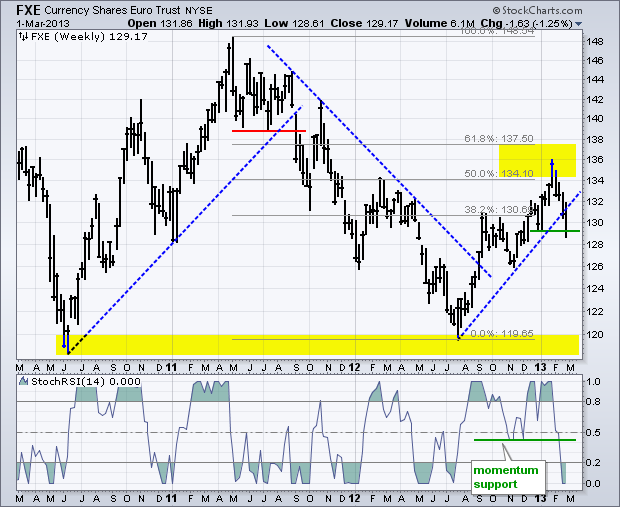This screenshot has width=620, height=507.
Task: Select the Close 129.17 value
Action: point(364,23)
